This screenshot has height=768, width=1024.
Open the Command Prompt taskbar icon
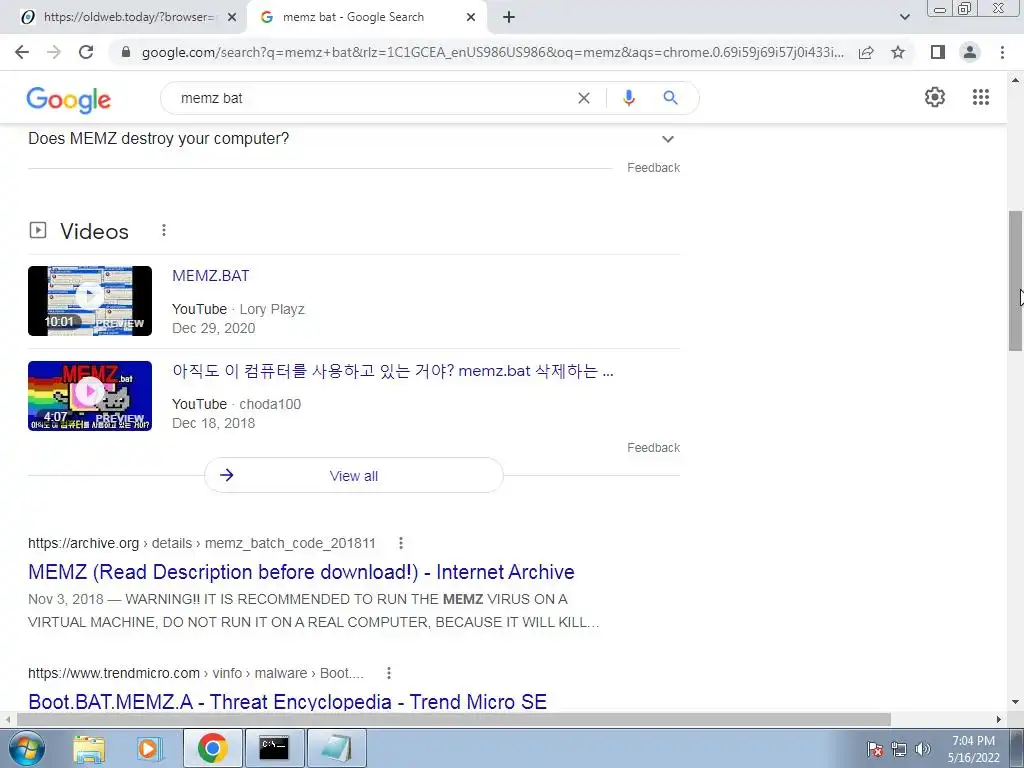click(x=274, y=748)
